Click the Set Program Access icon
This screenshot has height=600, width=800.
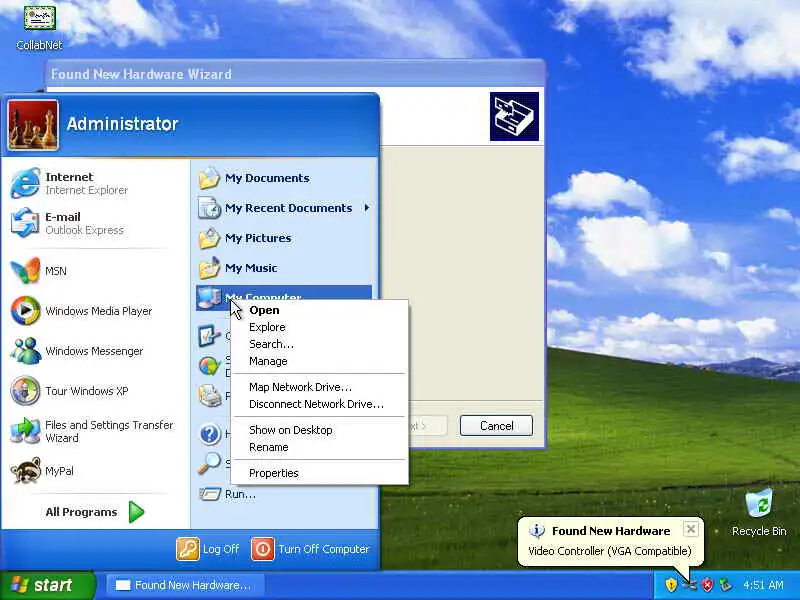209,366
